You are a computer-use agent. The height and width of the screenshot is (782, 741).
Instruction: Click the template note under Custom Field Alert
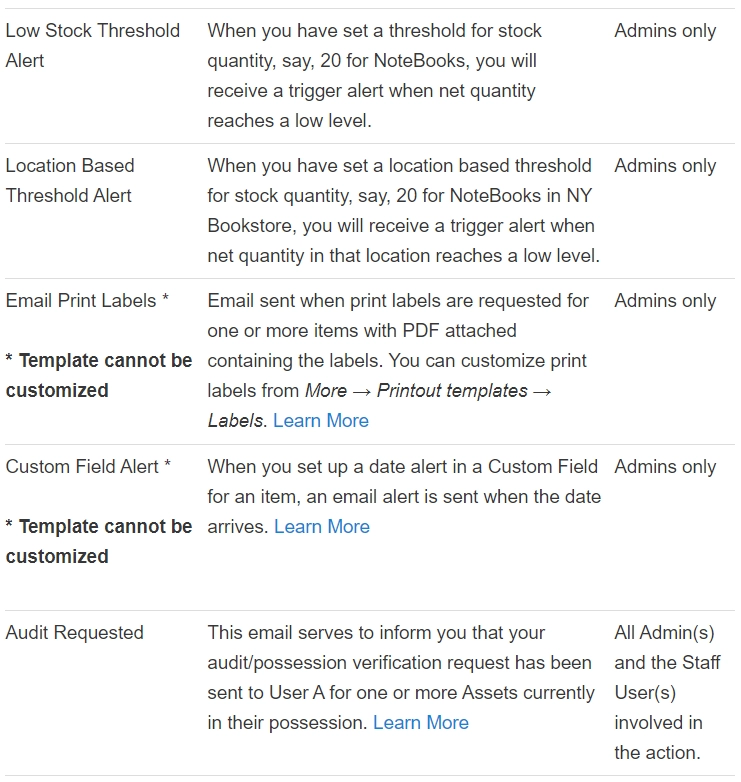98,541
